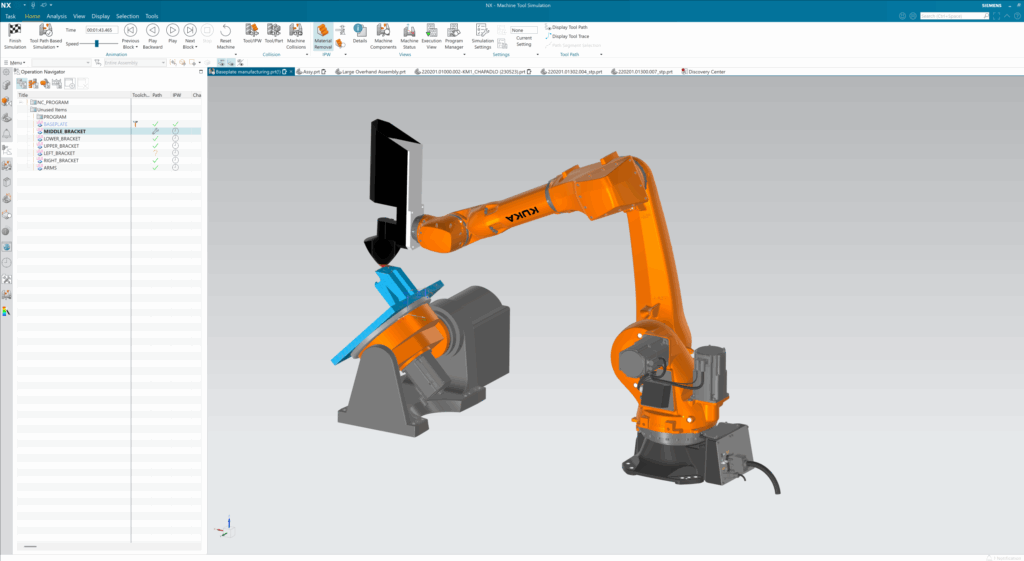Open the Program Manager
This screenshot has width=1024, height=561.
(x=454, y=37)
